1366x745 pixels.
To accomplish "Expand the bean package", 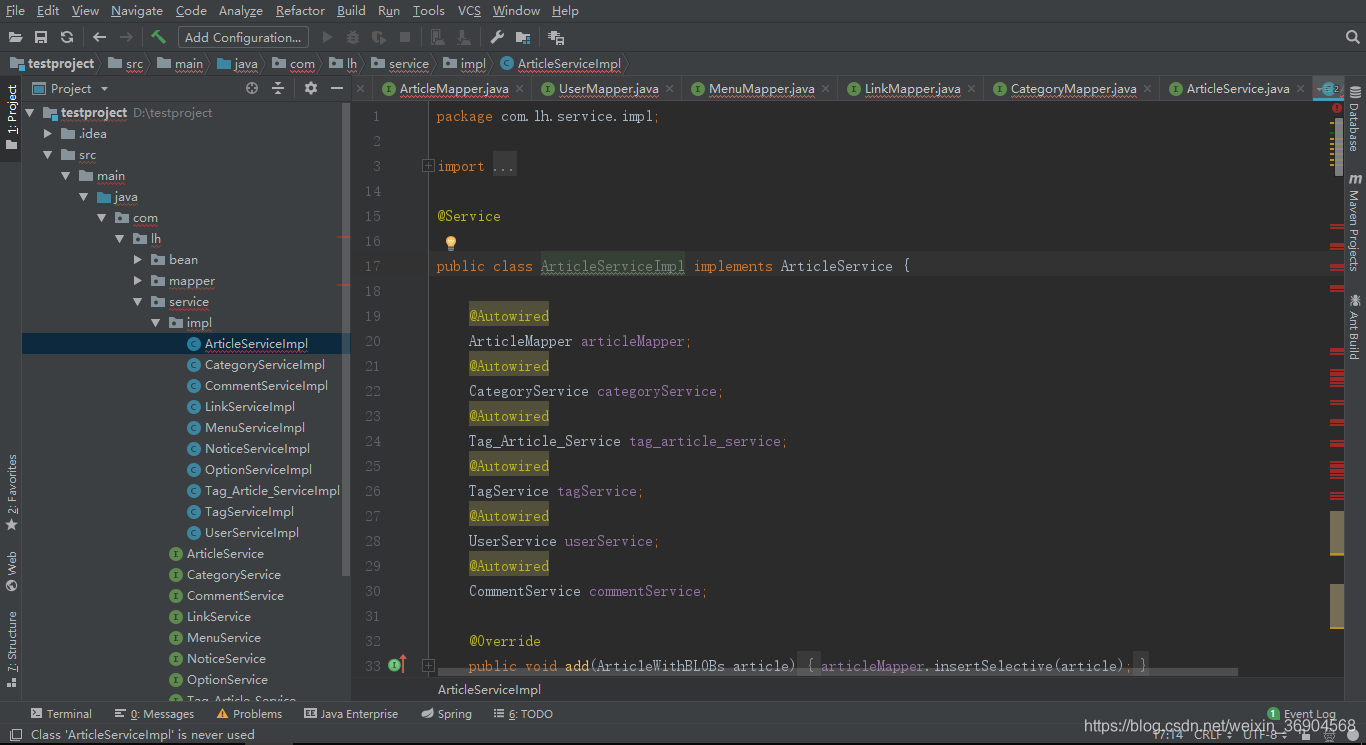I will tap(138, 260).
